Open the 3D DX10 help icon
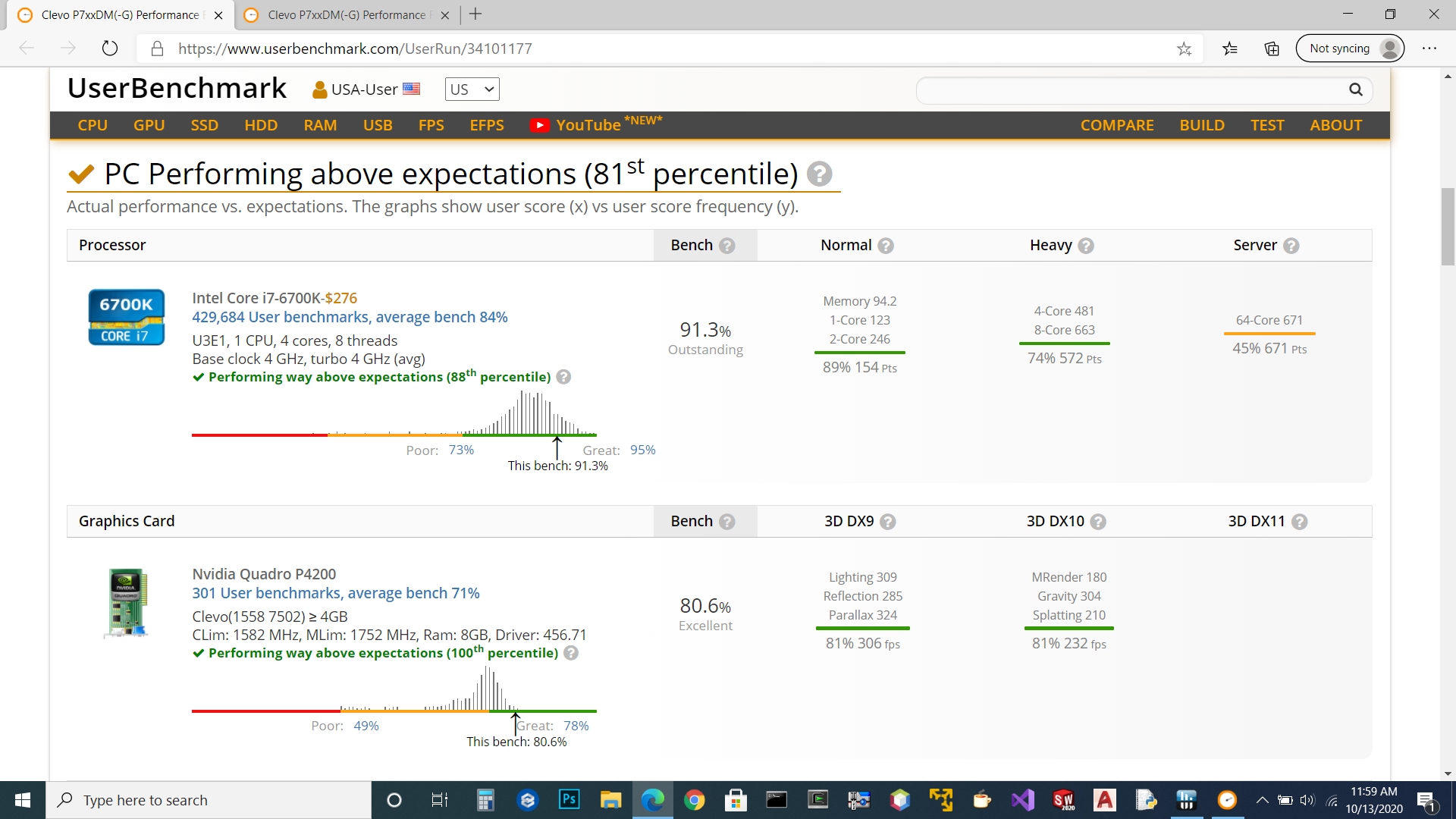Viewport: 1456px width, 819px height. pos(1098,522)
